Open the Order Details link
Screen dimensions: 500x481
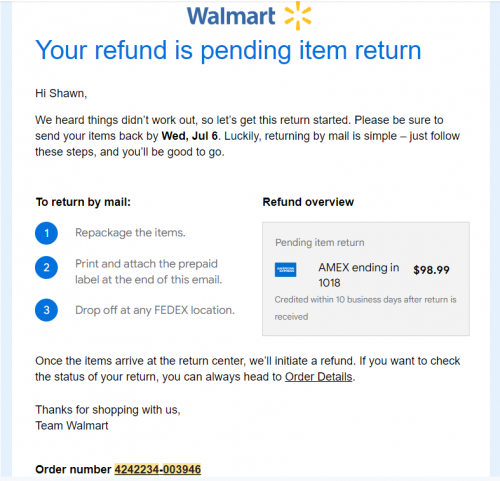(318, 377)
